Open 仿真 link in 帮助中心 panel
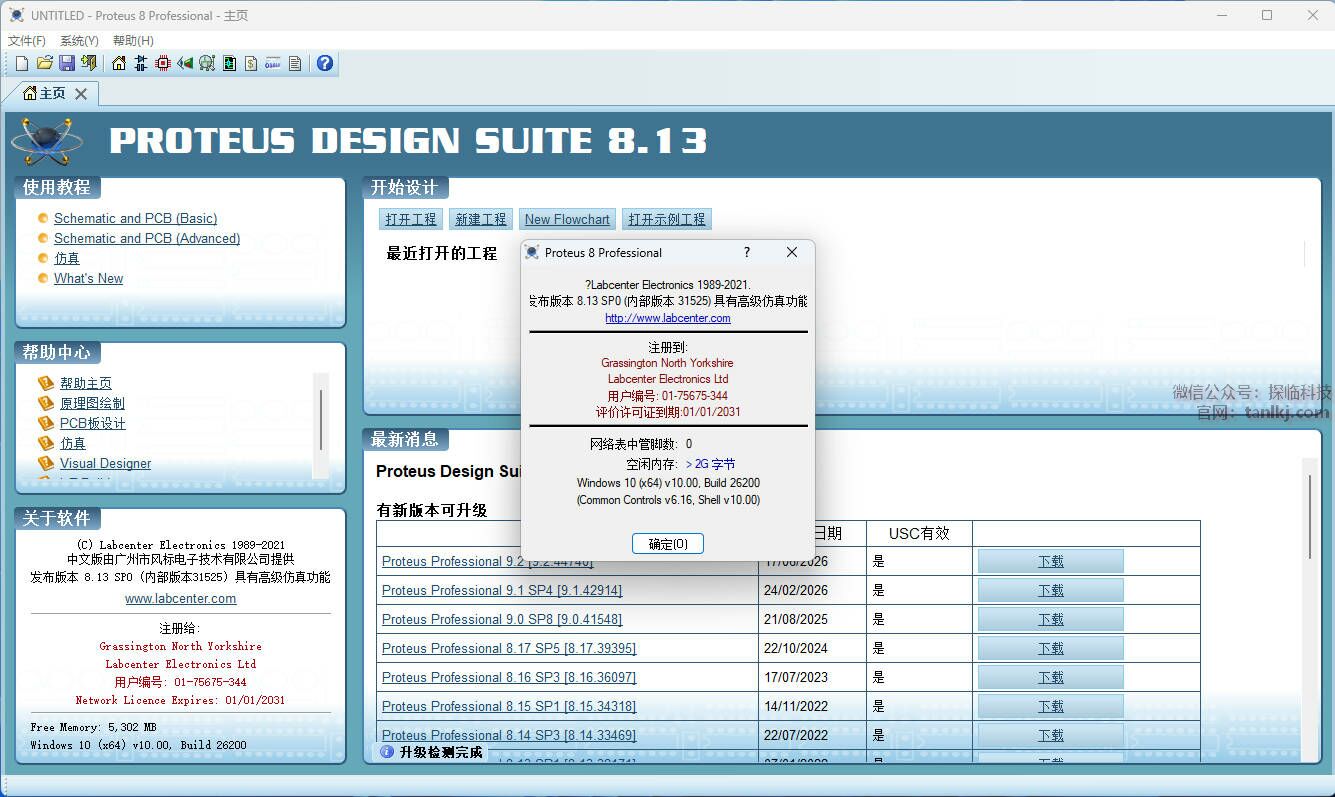The image size is (1335, 797). click(73, 443)
